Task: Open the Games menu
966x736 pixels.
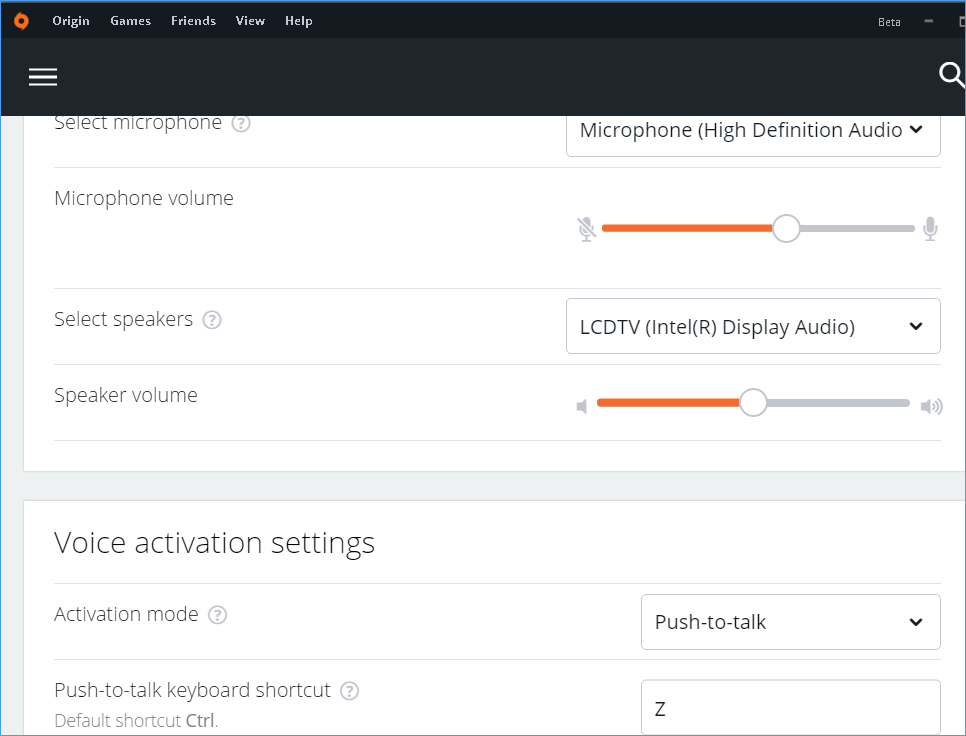Action: click(x=130, y=20)
